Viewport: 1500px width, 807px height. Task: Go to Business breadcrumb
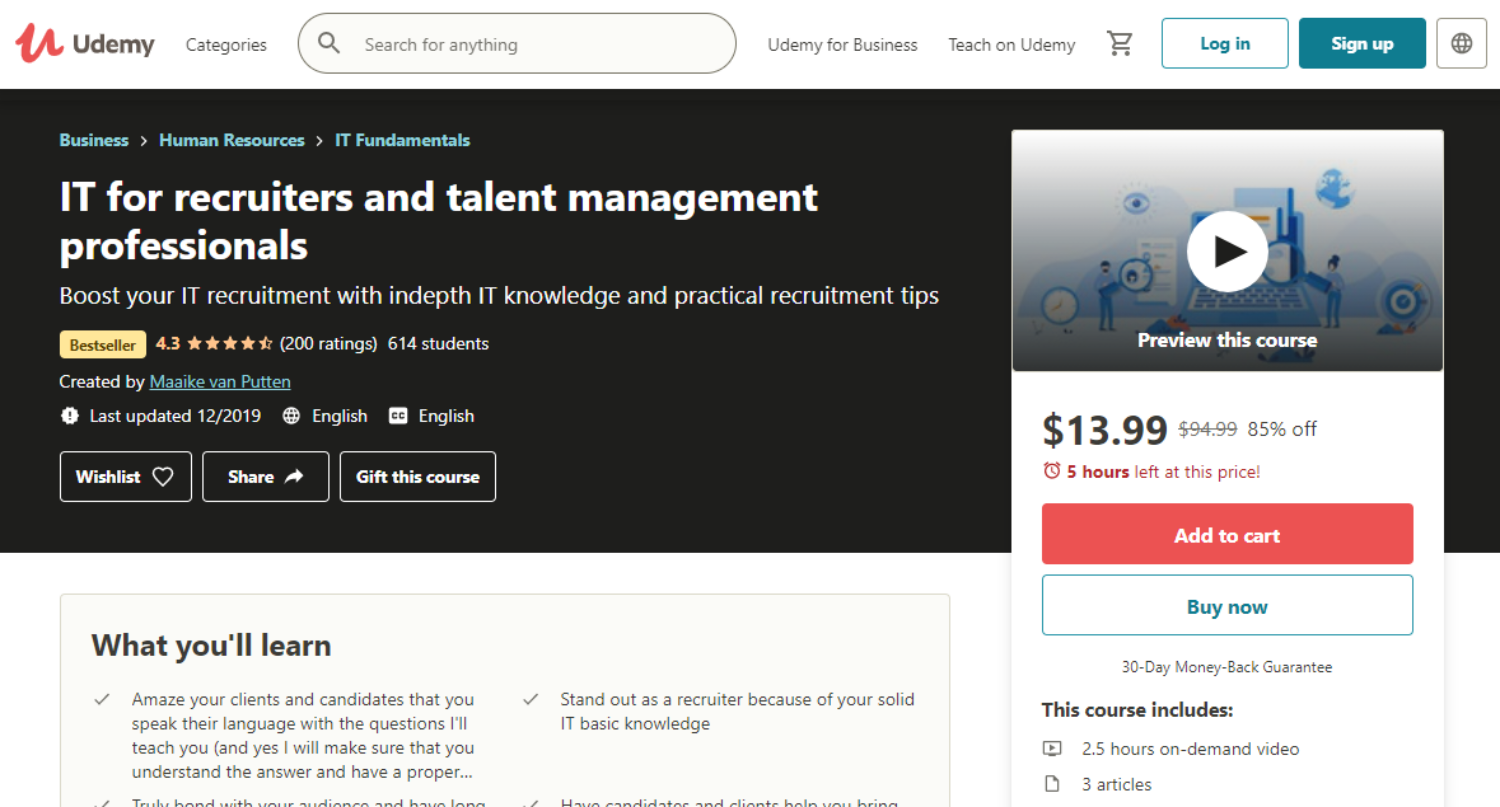point(94,140)
